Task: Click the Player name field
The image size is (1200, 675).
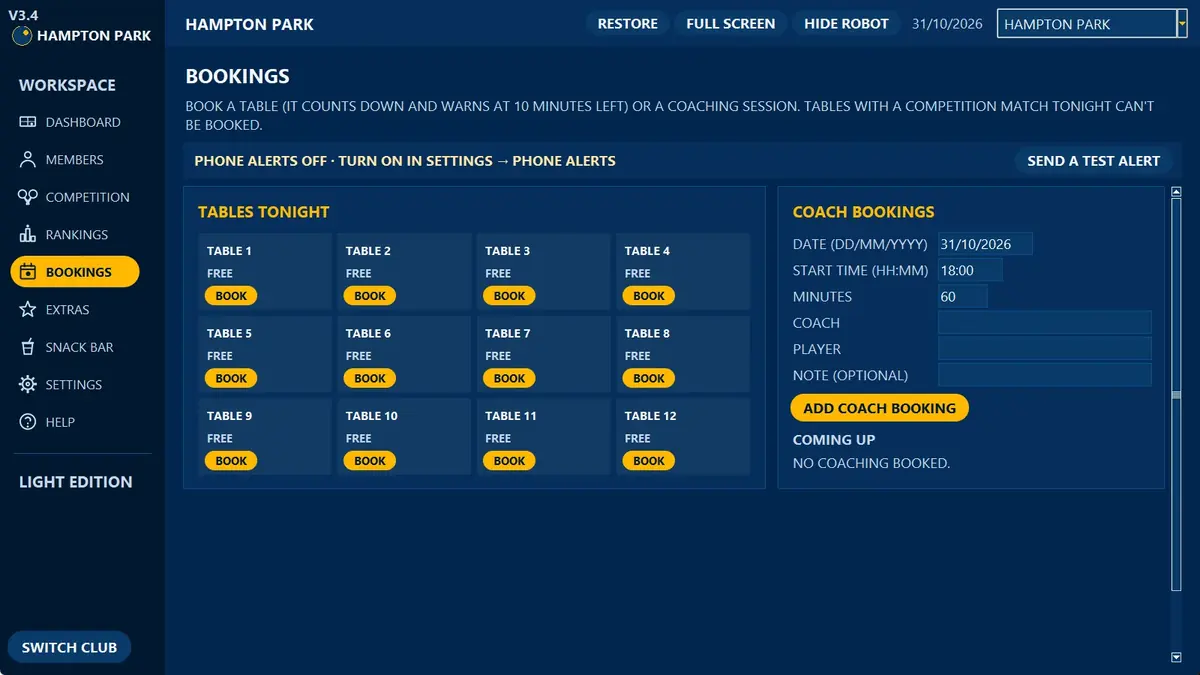Action: point(1045,348)
